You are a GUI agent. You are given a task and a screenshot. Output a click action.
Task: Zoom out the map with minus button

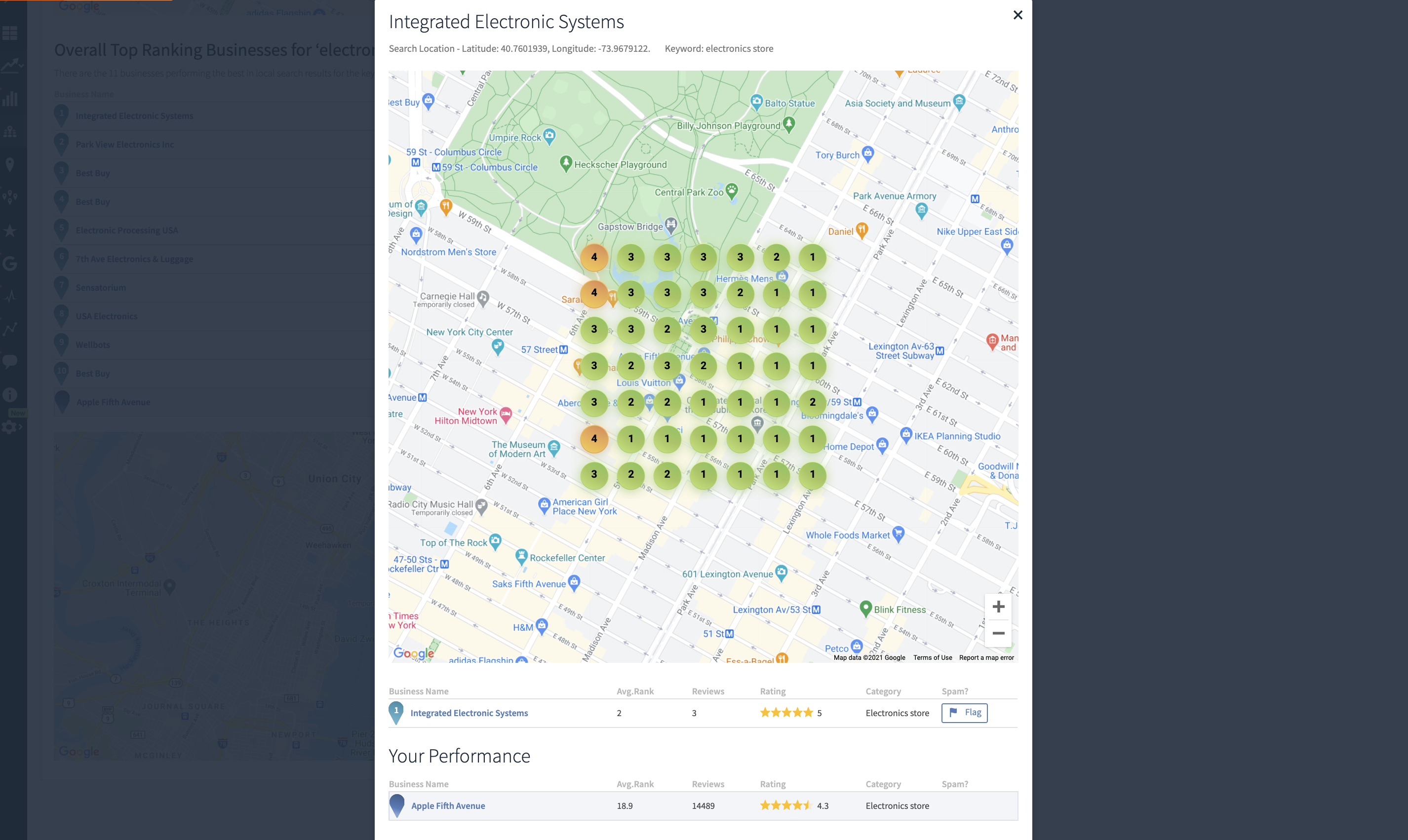998,633
